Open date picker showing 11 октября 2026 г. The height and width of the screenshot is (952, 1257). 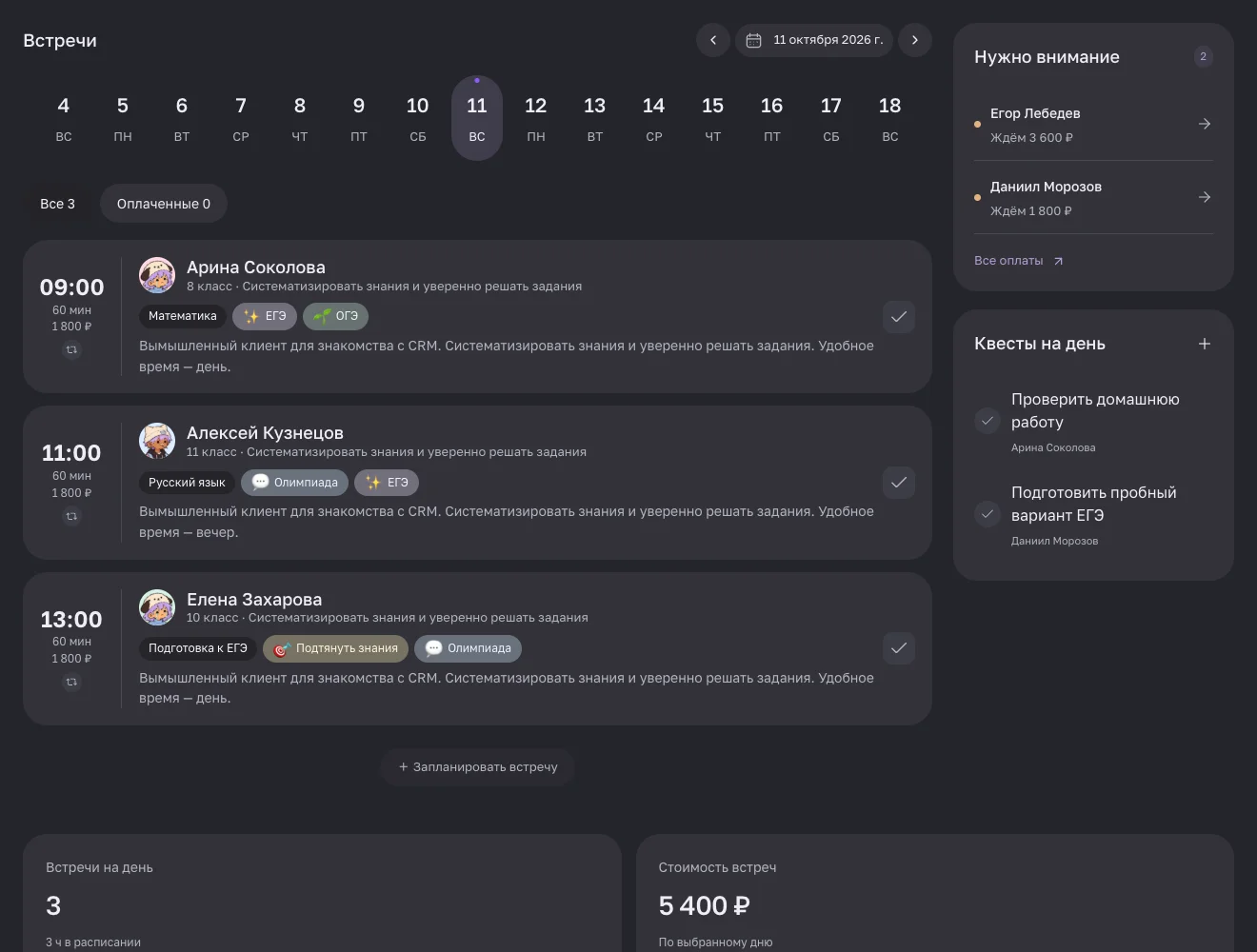click(814, 40)
